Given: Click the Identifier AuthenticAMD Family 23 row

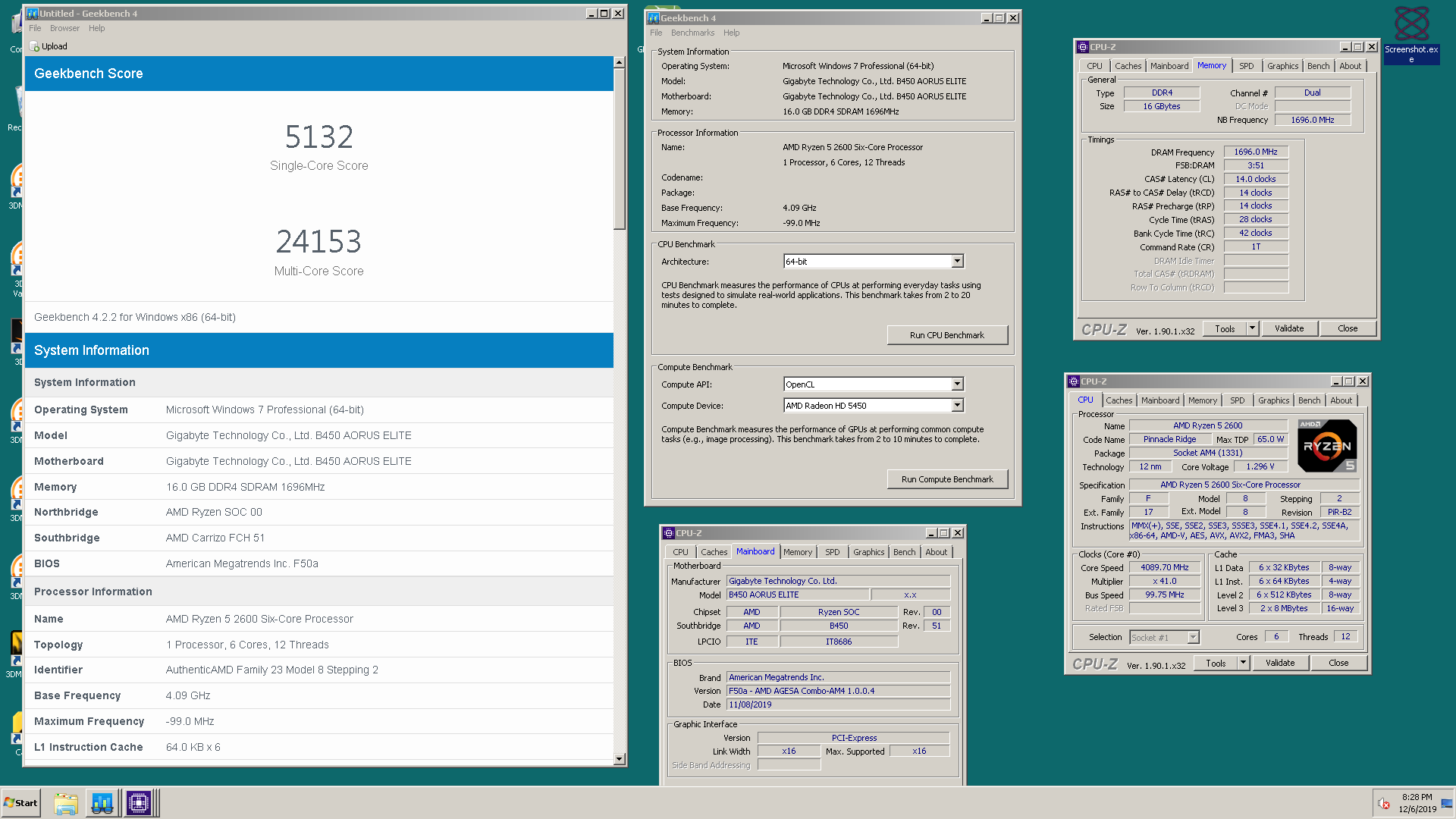Looking at the screenshot, I should tap(319, 670).
